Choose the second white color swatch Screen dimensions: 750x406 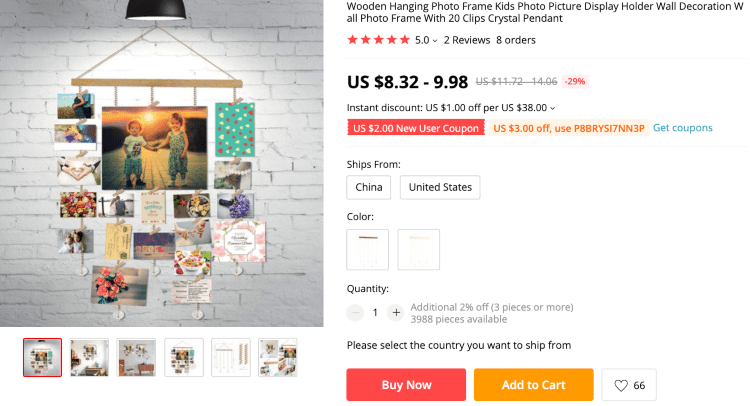418,249
